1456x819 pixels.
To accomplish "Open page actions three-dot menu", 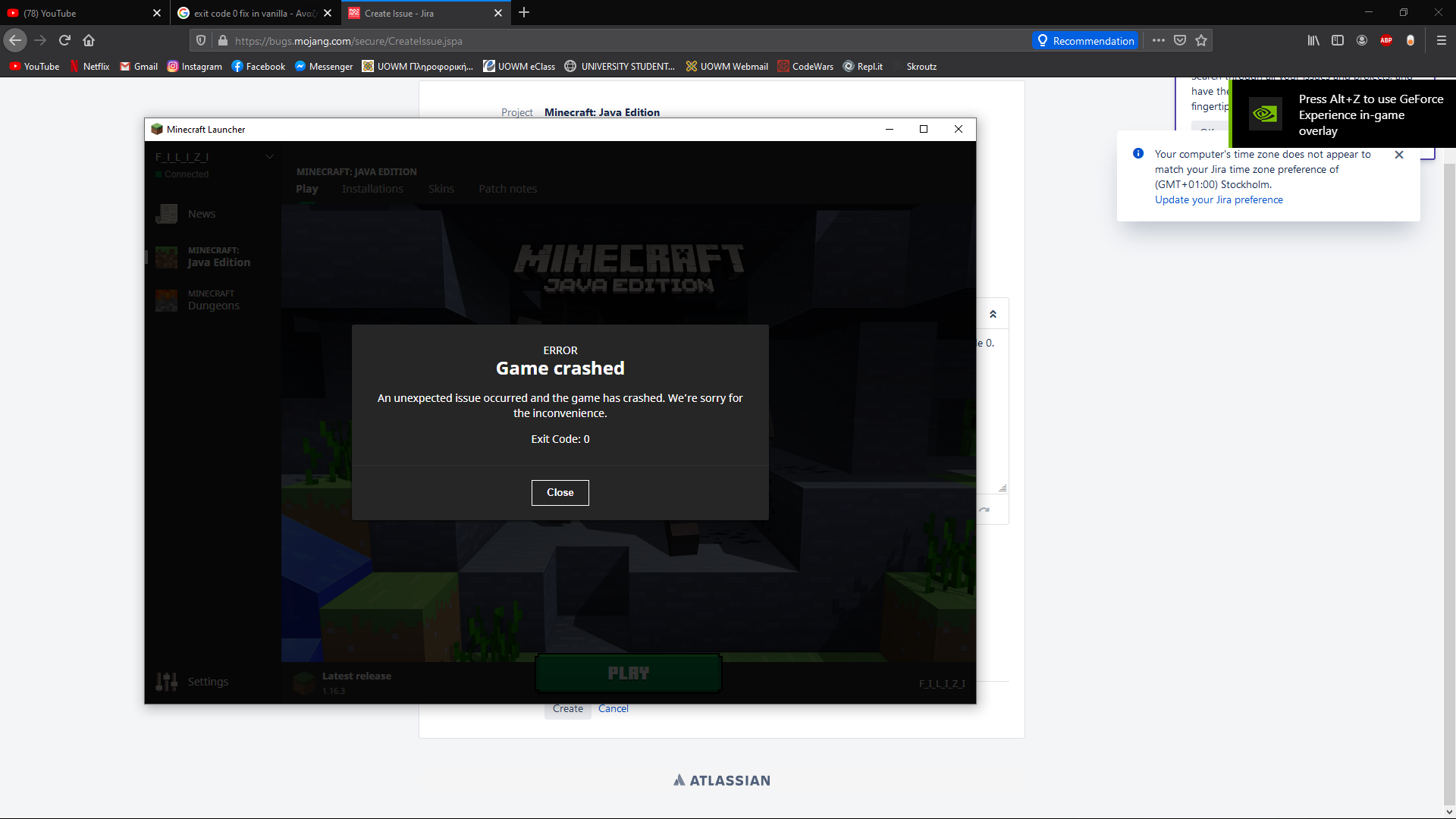I will pos(1159,40).
